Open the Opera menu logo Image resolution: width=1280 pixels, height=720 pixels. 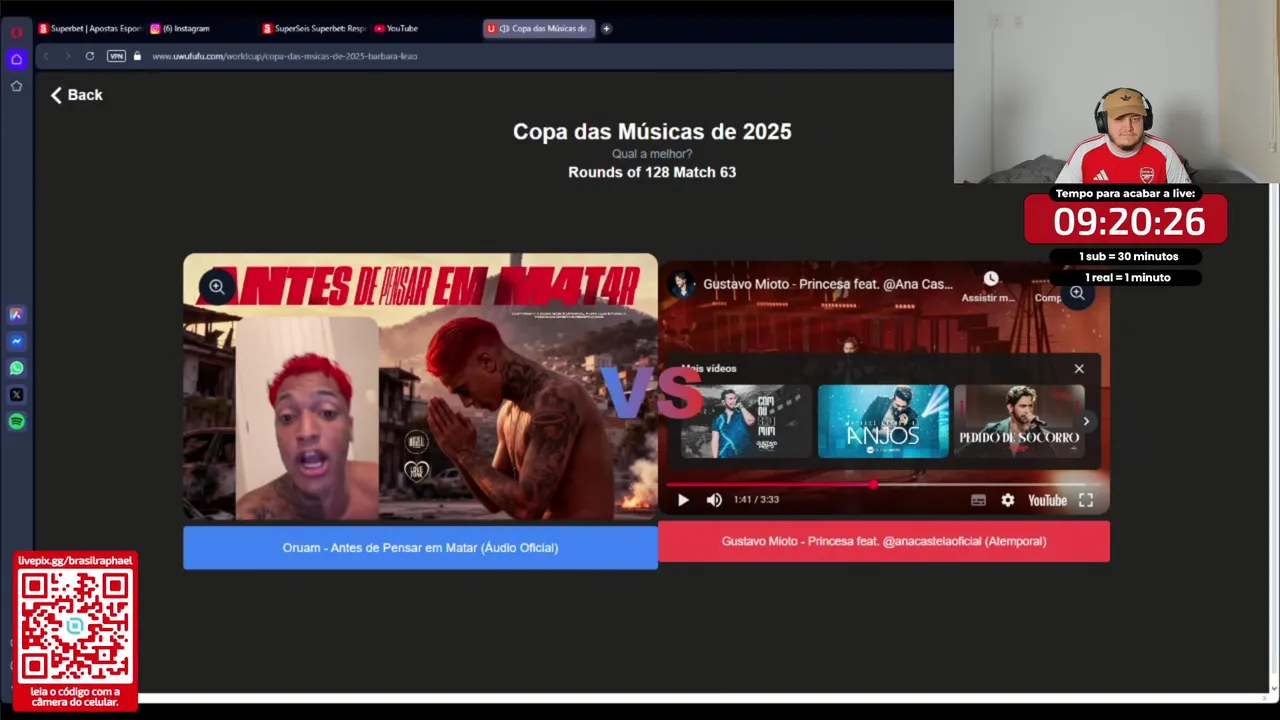click(x=16, y=32)
